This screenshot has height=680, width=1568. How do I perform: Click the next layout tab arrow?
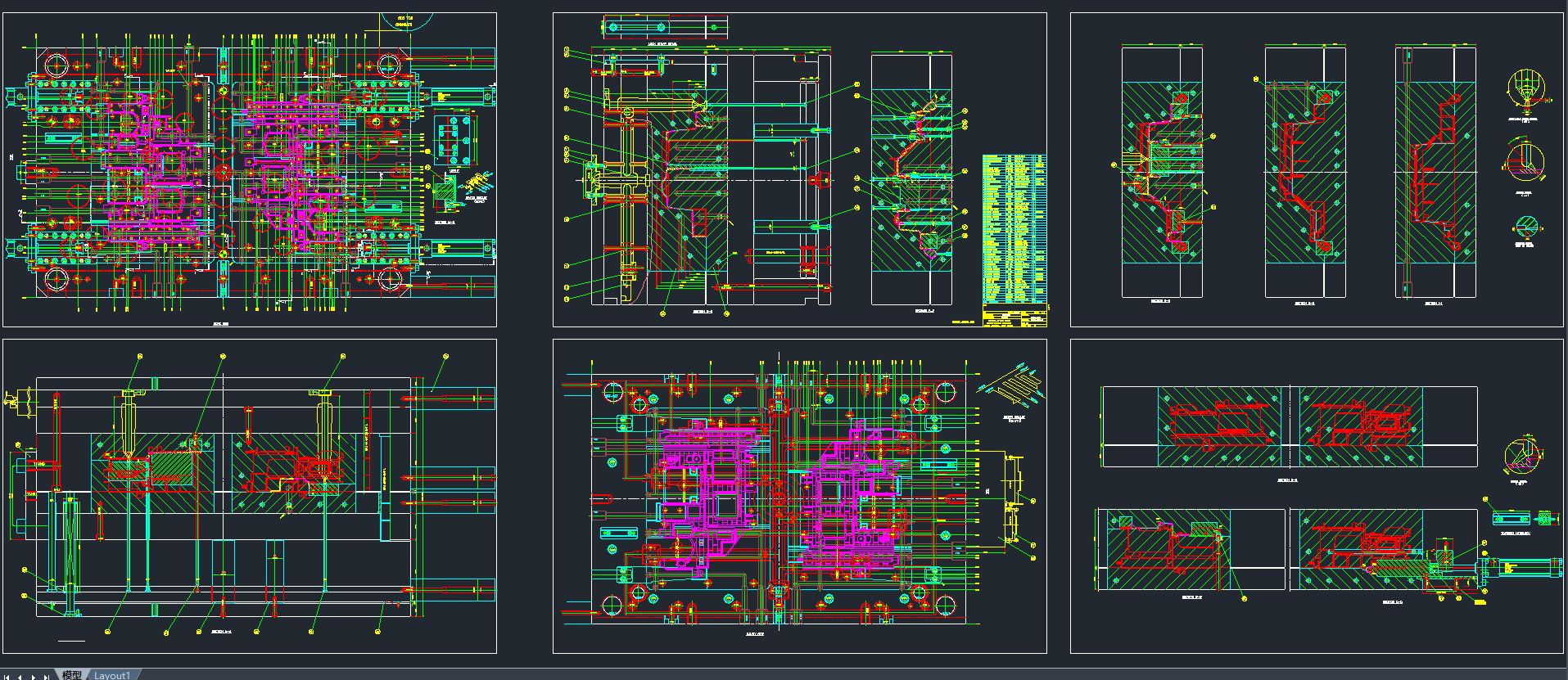tap(34, 676)
